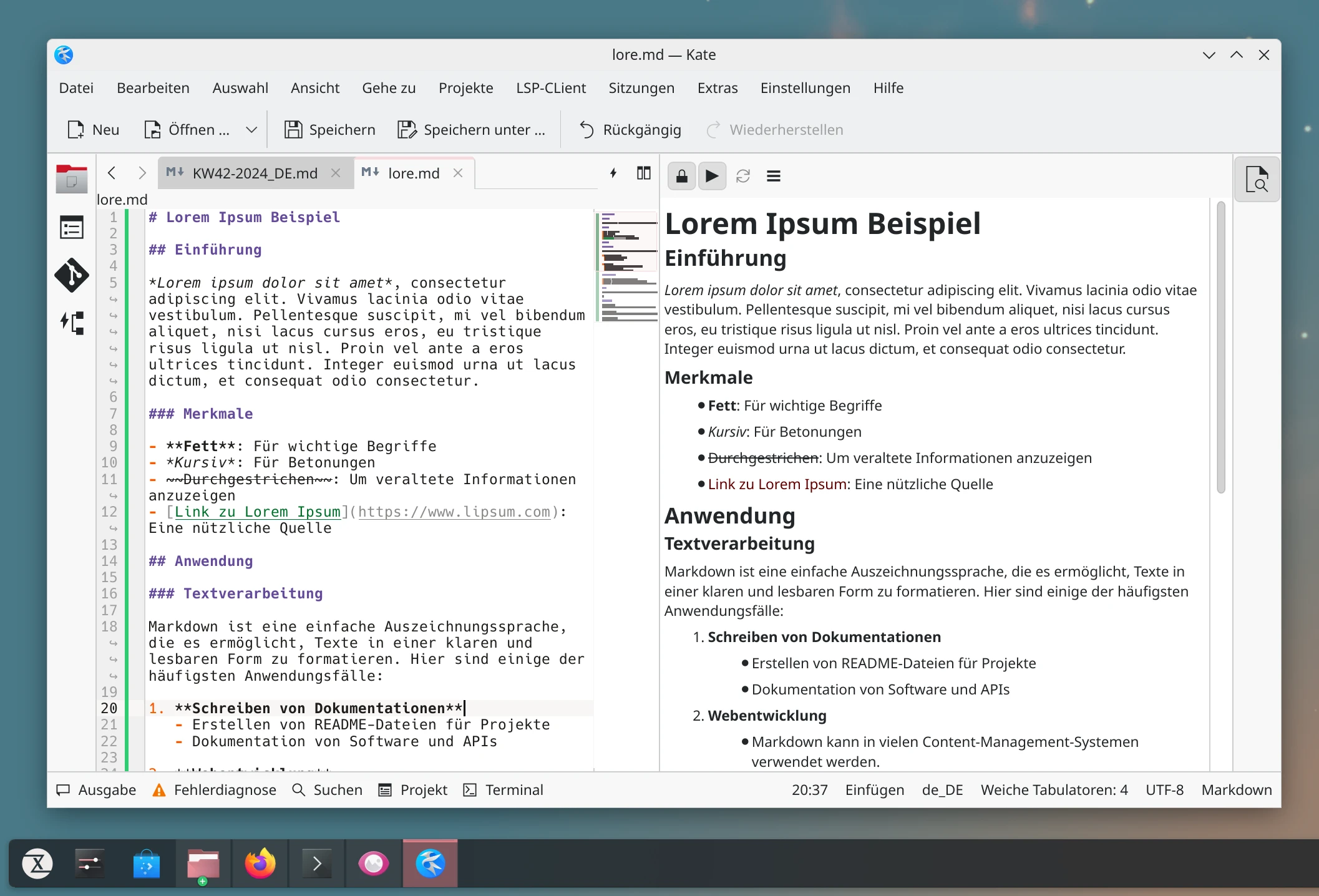Open the Datei menu
Image resolution: width=1319 pixels, height=896 pixels.
tap(76, 88)
